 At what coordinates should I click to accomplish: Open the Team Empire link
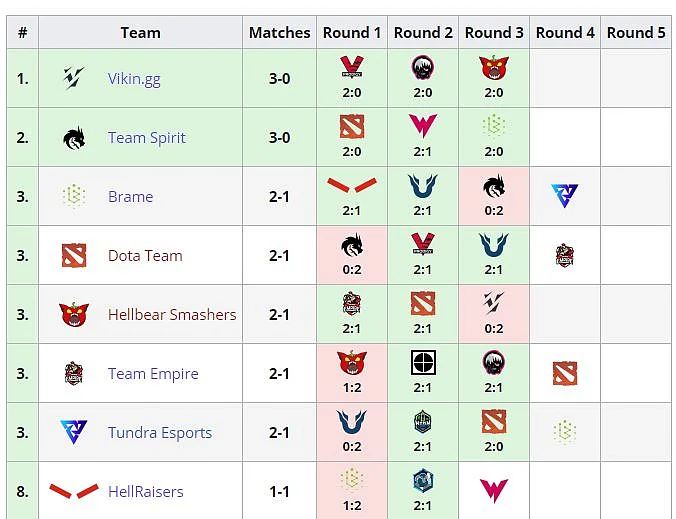tap(153, 373)
